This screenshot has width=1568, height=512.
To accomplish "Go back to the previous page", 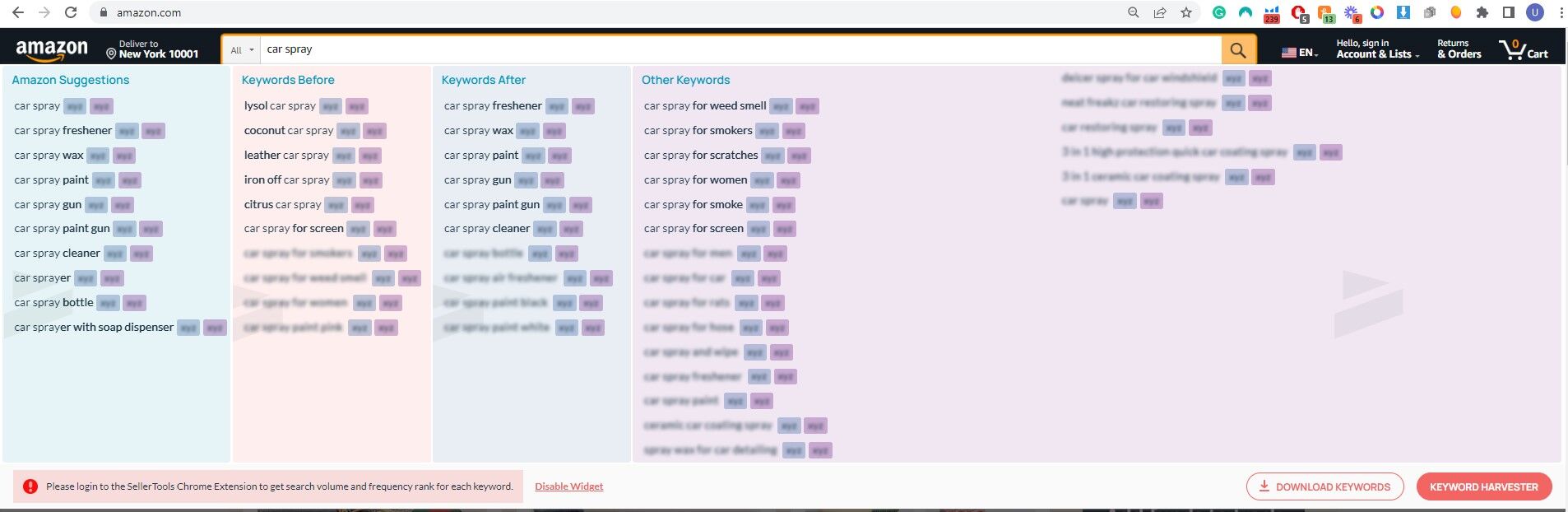I will (x=18, y=12).
